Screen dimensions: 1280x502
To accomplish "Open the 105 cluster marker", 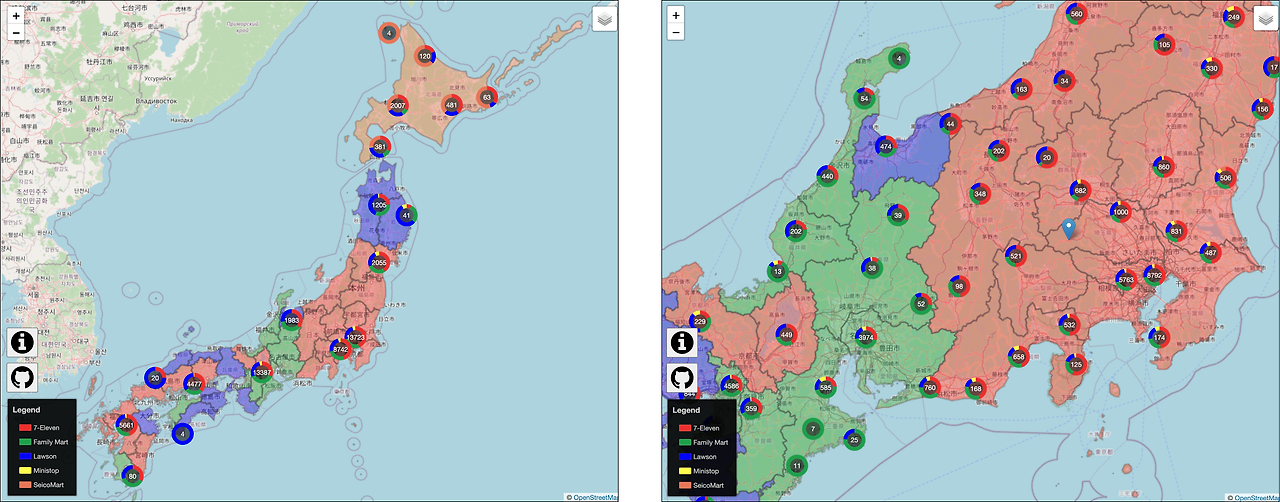I will (x=1164, y=45).
